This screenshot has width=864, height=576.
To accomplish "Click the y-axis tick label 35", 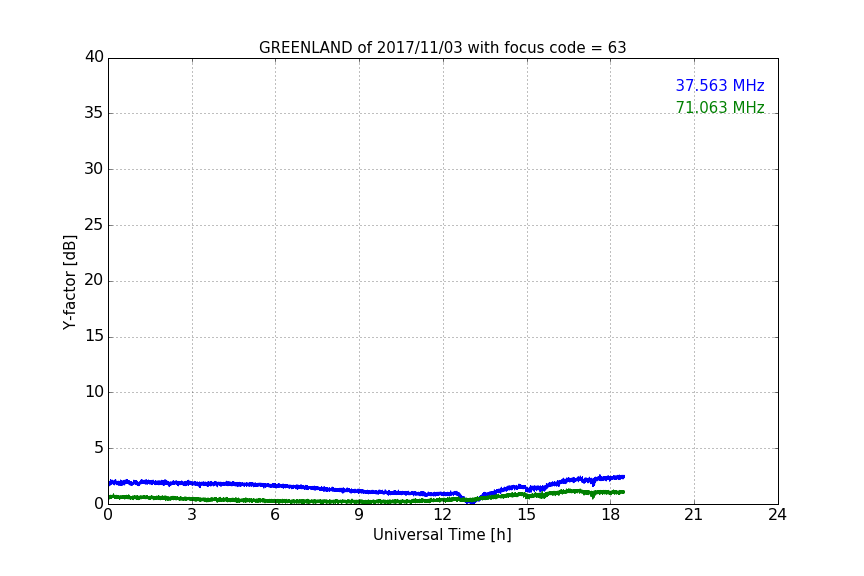I will pos(94,113).
